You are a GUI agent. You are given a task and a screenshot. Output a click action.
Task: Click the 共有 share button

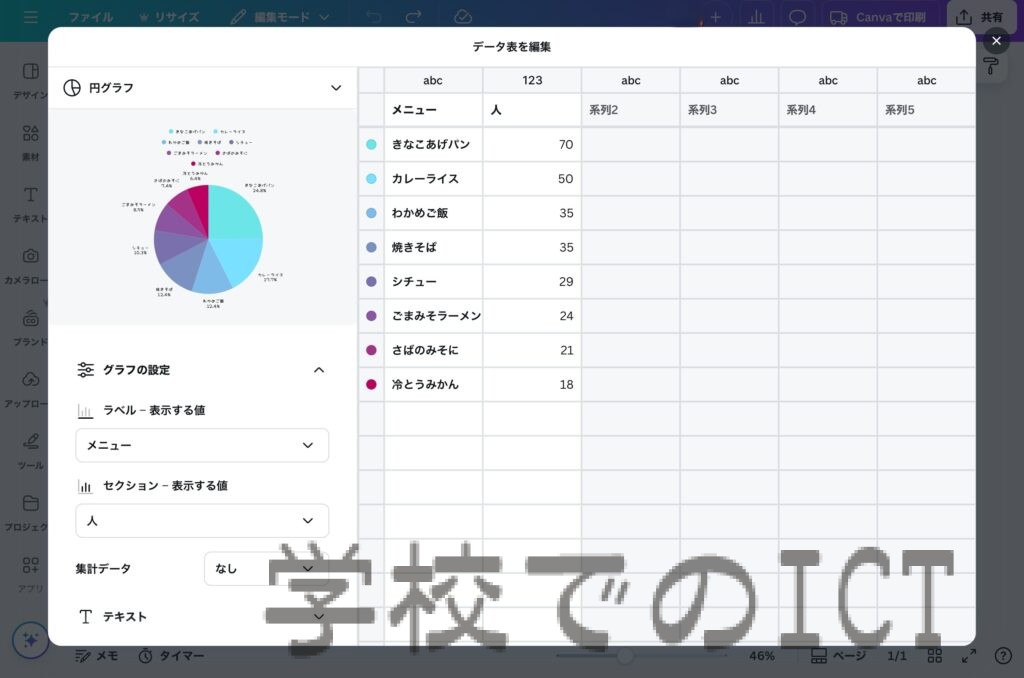pos(980,17)
